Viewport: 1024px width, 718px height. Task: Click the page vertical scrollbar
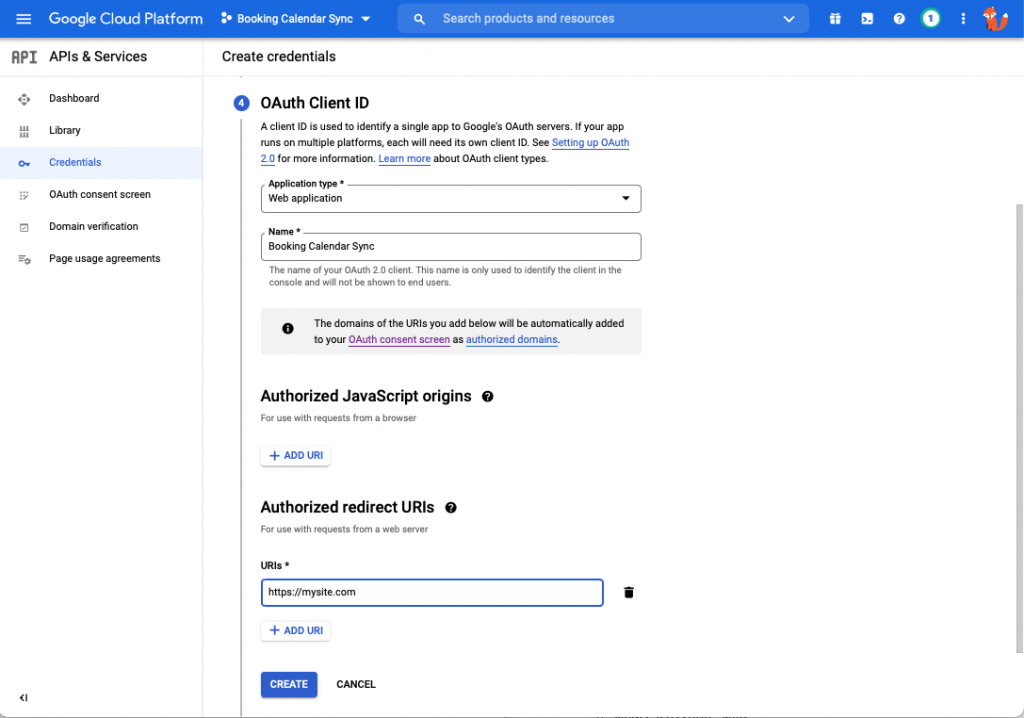[1019, 428]
